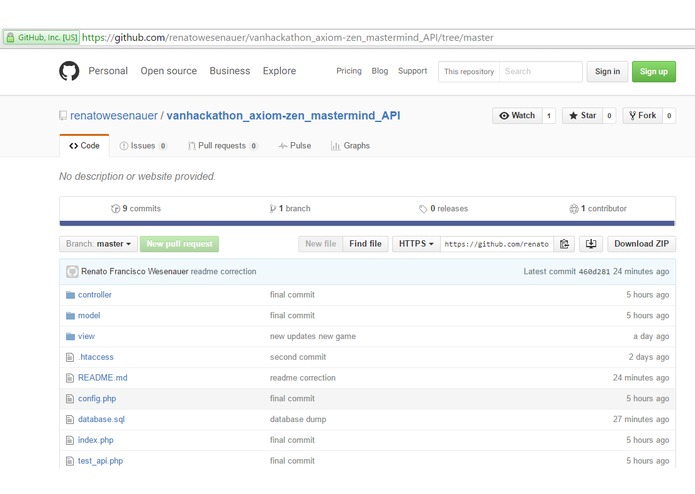Viewport: 695px width, 494px height.
Task: Click the view folder icon
Action: click(x=70, y=337)
